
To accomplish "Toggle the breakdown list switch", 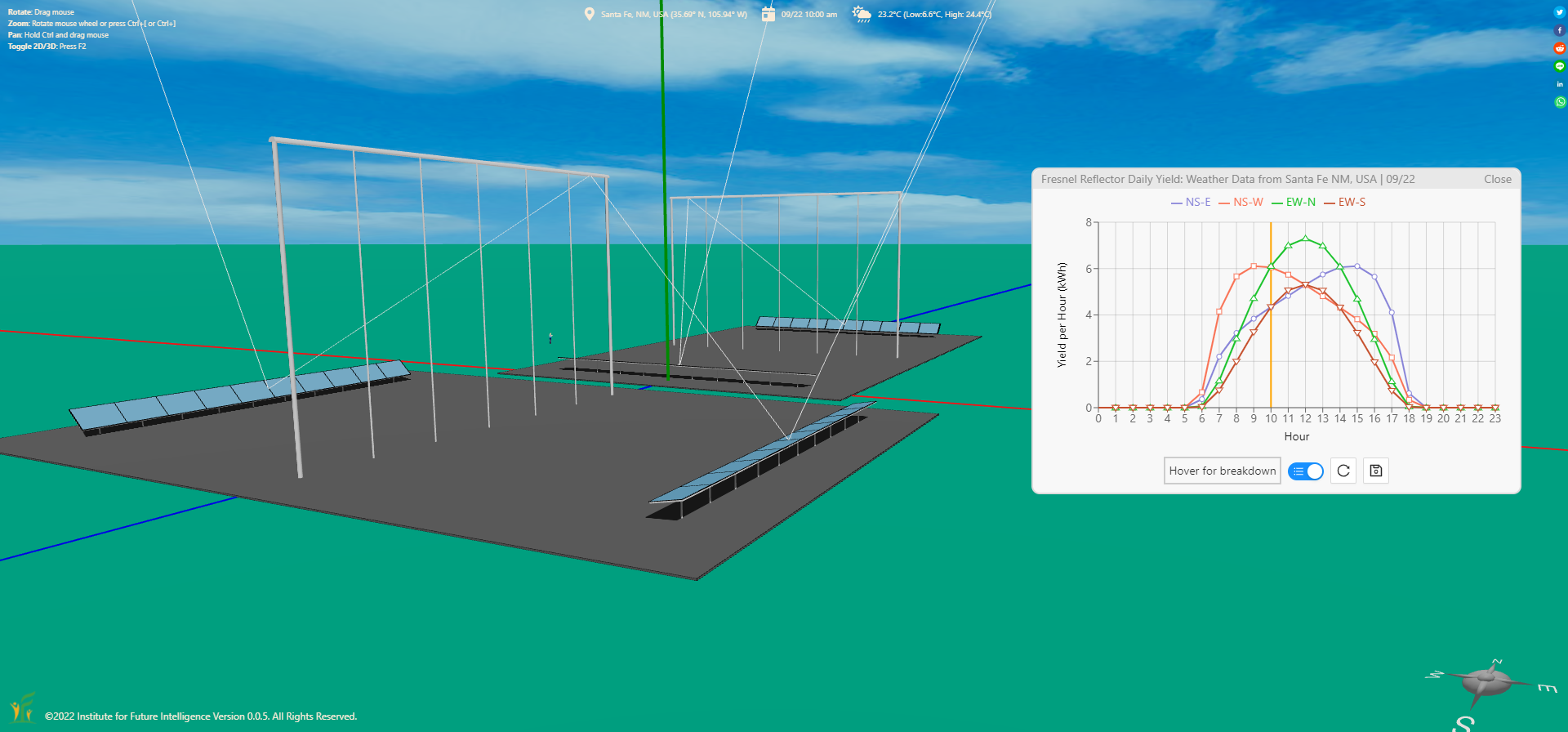I will 1305,471.
